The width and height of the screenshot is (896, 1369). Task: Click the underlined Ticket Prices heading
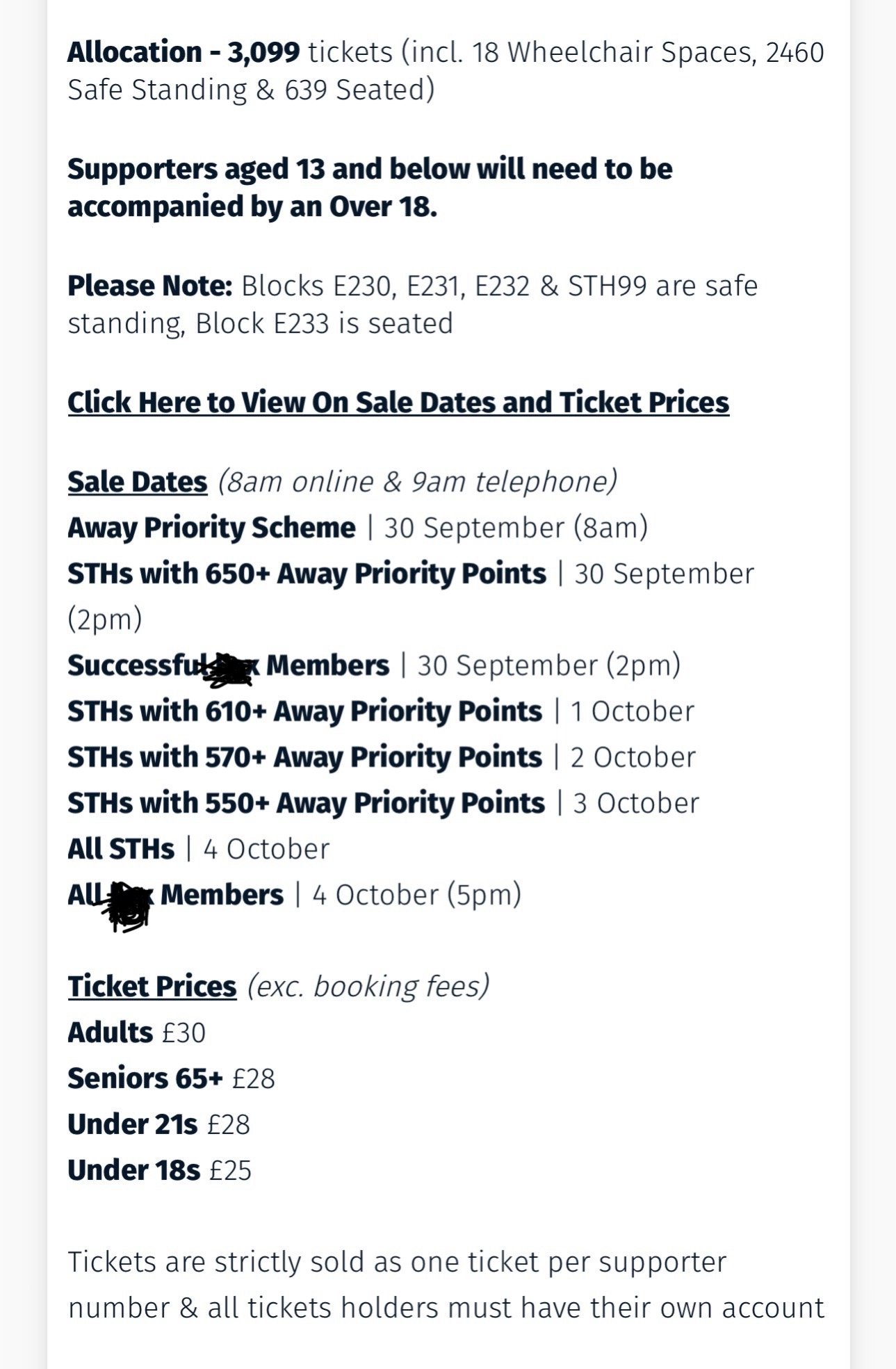coord(152,987)
